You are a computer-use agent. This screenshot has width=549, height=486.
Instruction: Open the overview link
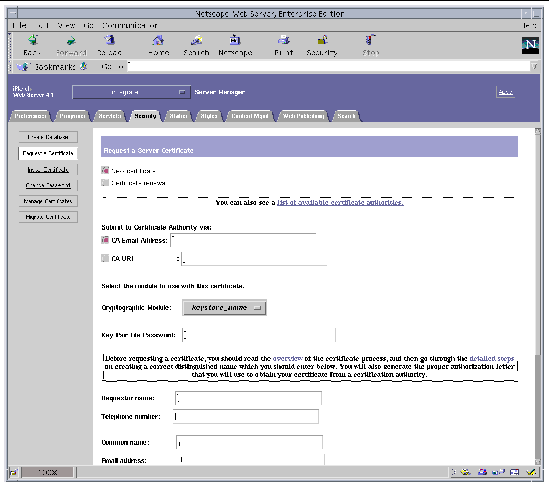pos(287,359)
